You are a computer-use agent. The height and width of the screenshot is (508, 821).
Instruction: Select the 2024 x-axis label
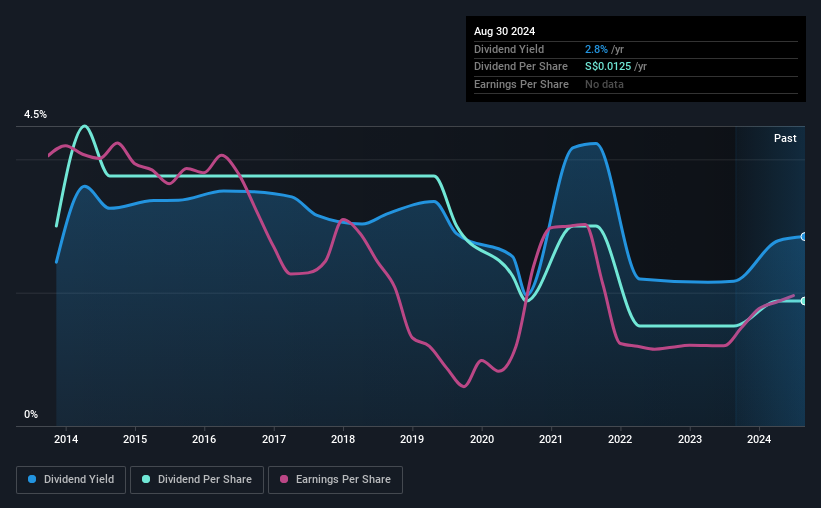pos(759,439)
